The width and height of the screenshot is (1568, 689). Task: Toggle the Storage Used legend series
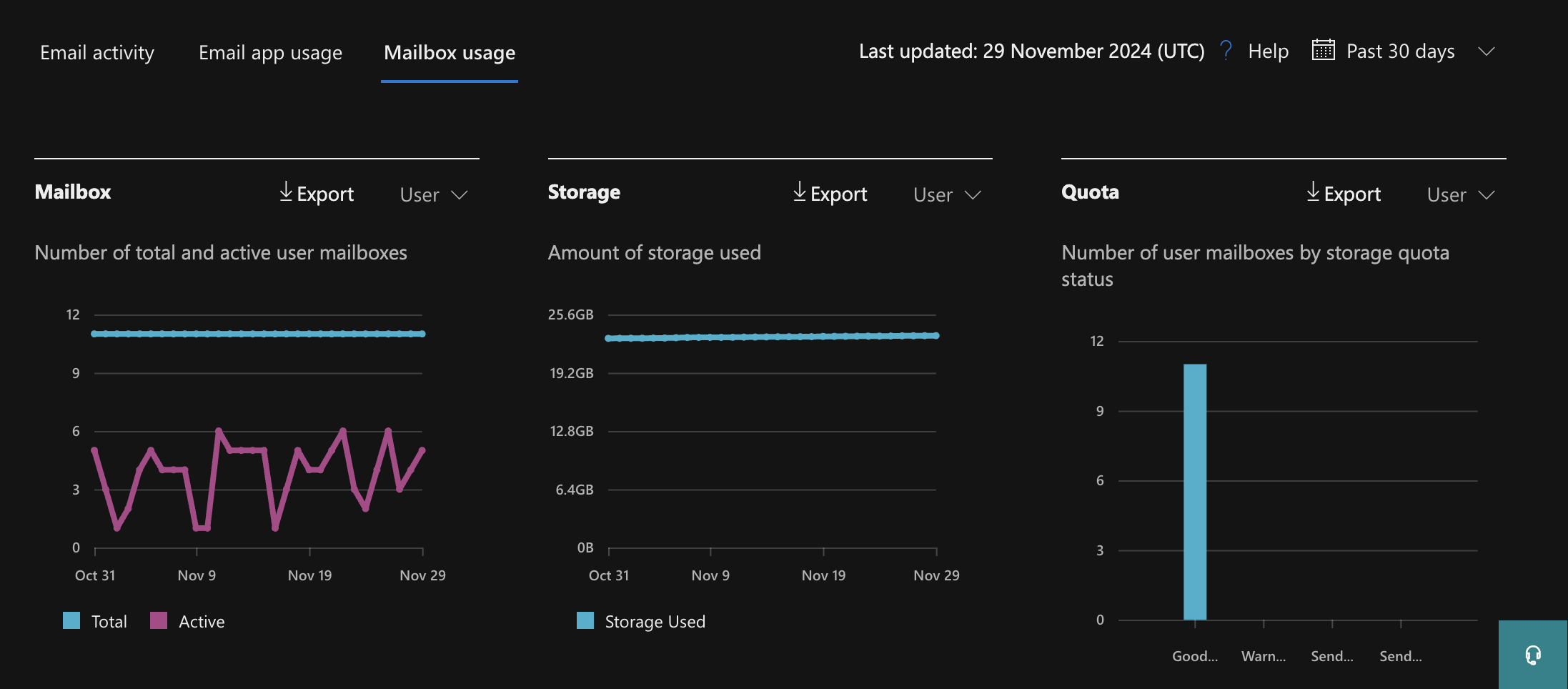[585, 621]
